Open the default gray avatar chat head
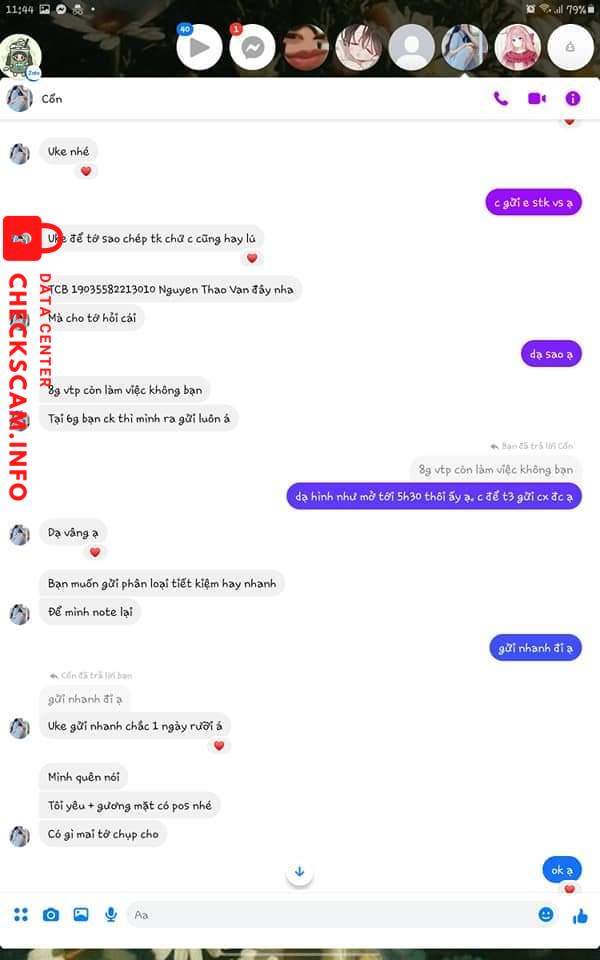Viewport: 600px width, 960px height. tap(411, 48)
